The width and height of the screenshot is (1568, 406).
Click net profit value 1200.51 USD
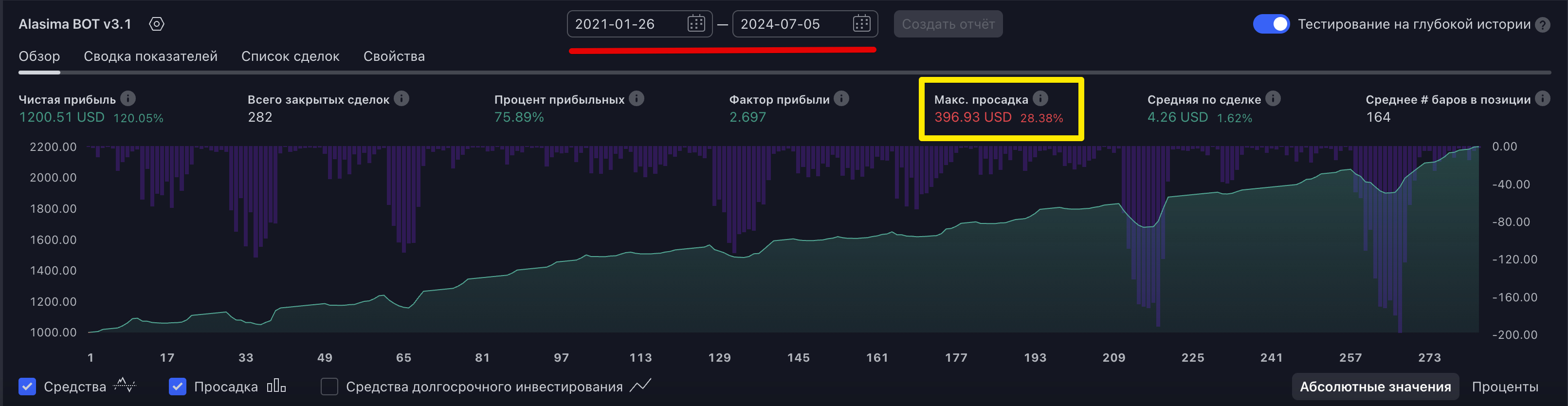61,117
